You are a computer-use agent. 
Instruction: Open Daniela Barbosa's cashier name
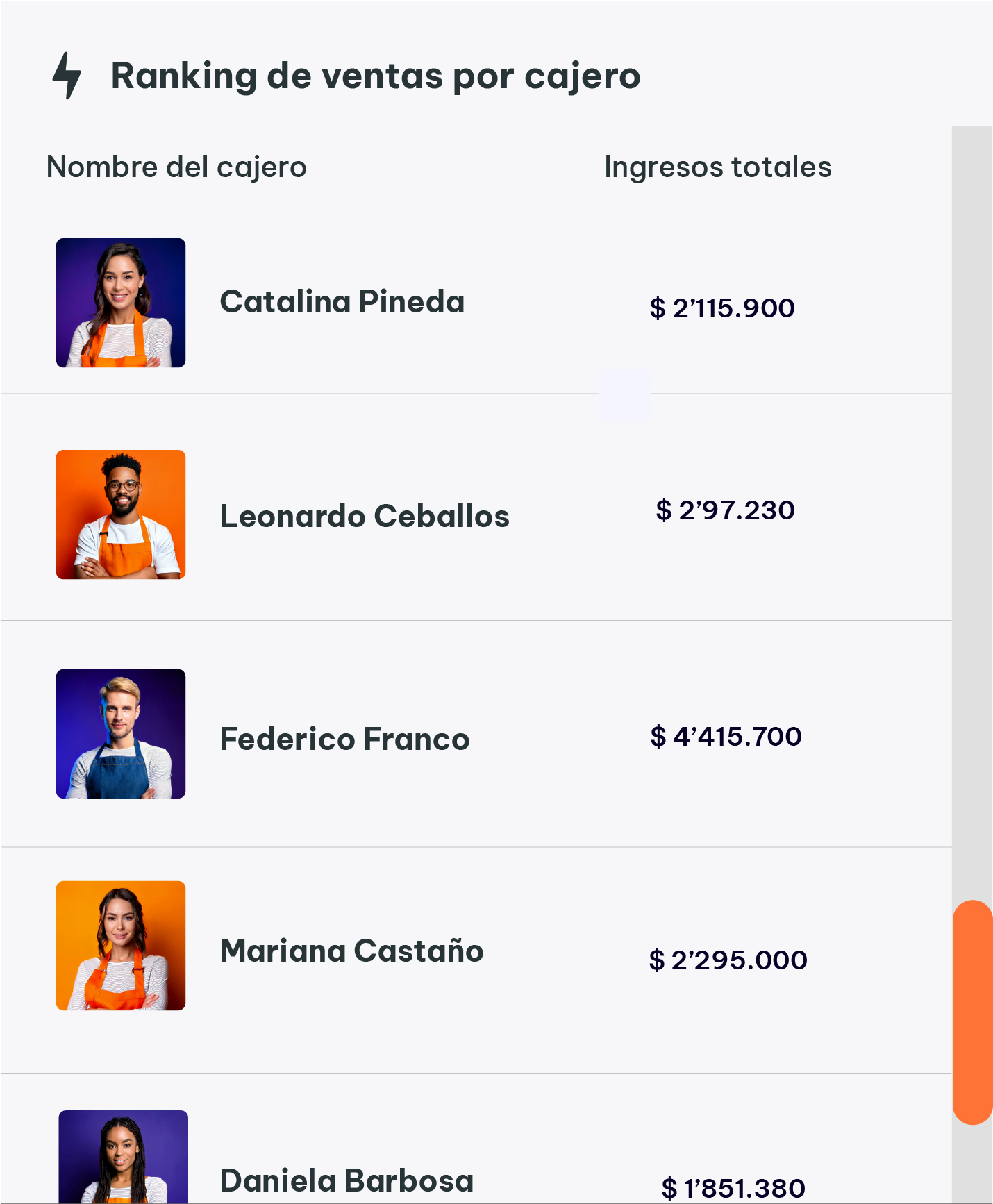(x=347, y=1181)
